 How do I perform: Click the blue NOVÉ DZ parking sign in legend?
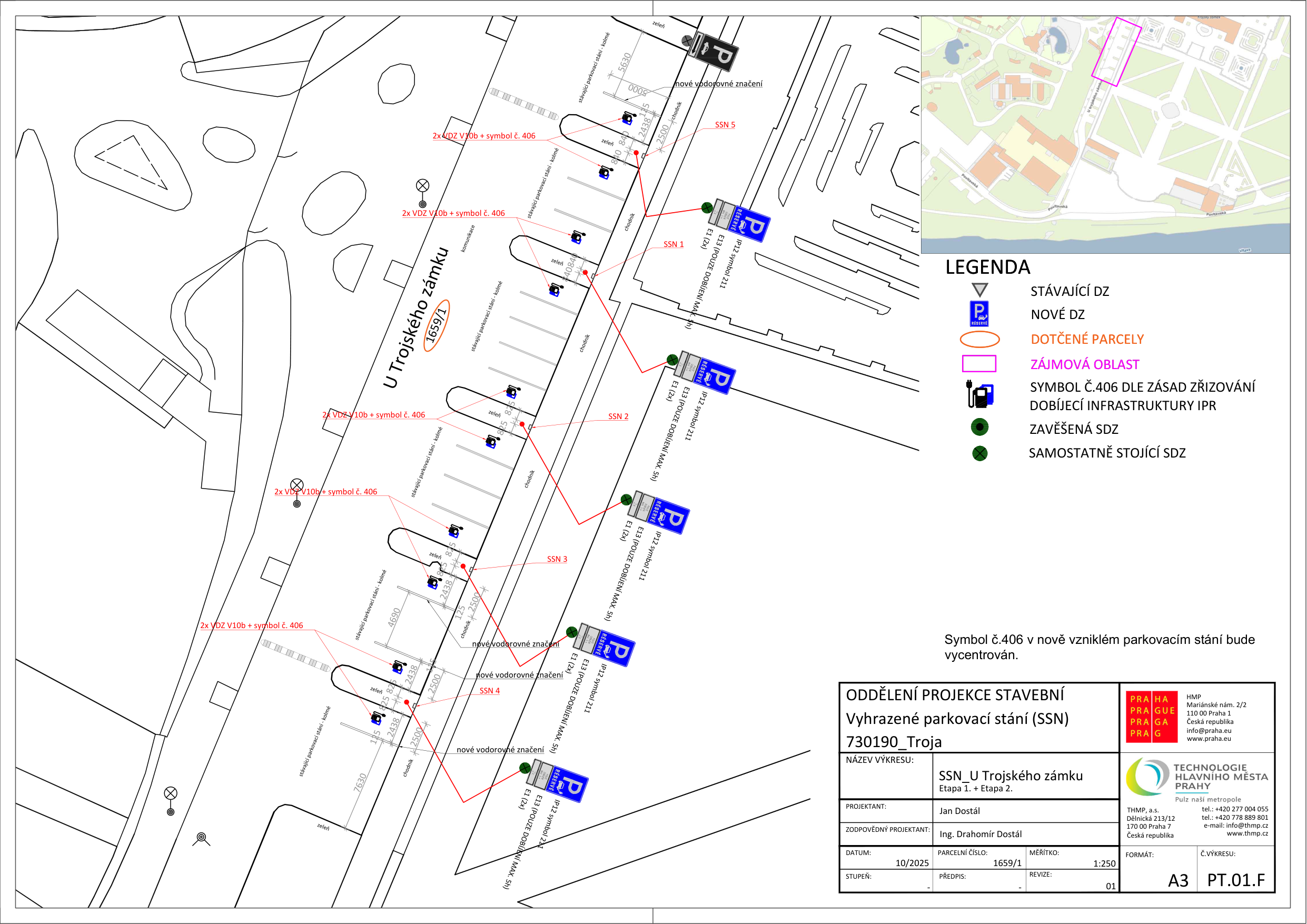979,314
